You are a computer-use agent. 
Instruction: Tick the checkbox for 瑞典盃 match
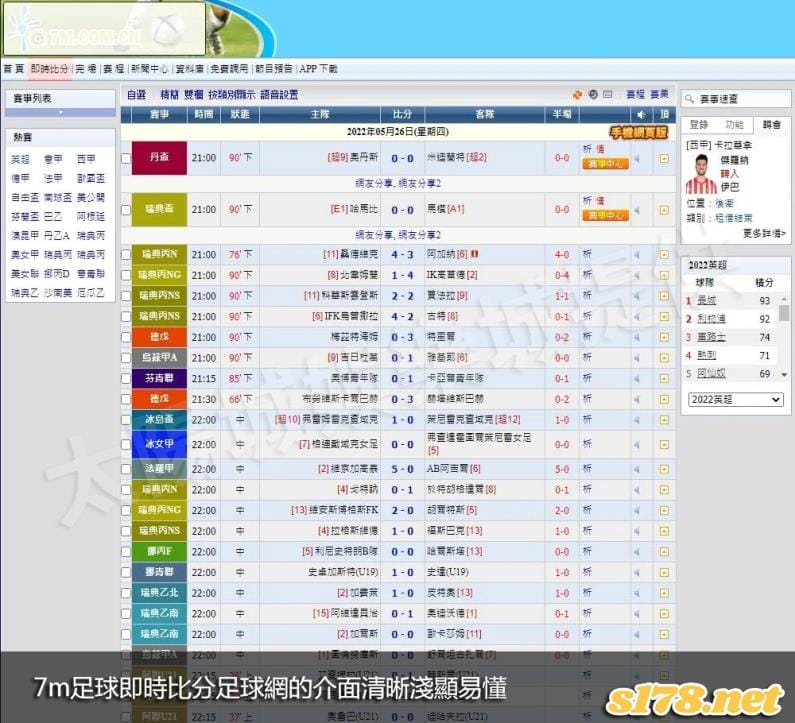coord(126,210)
